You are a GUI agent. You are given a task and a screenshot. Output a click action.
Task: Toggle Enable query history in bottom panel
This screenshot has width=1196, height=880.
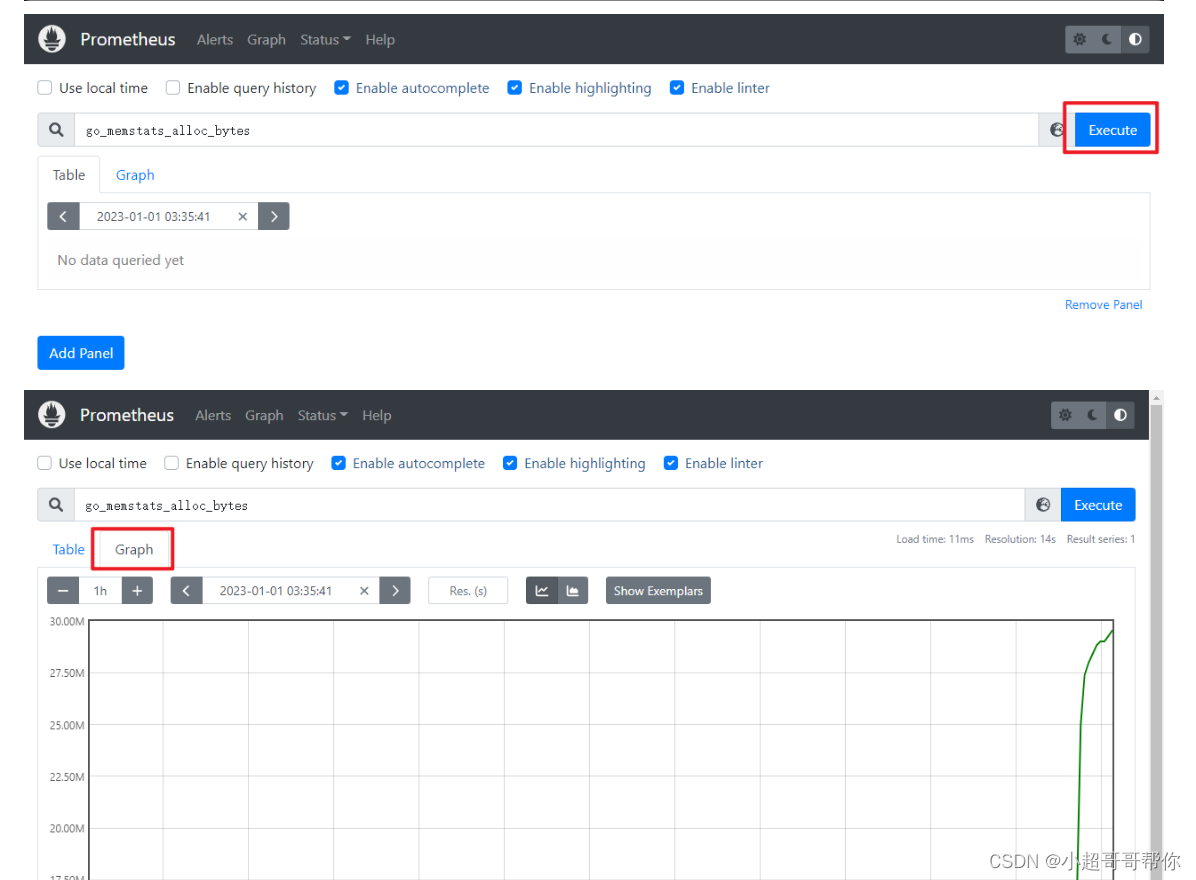(x=172, y=463)
